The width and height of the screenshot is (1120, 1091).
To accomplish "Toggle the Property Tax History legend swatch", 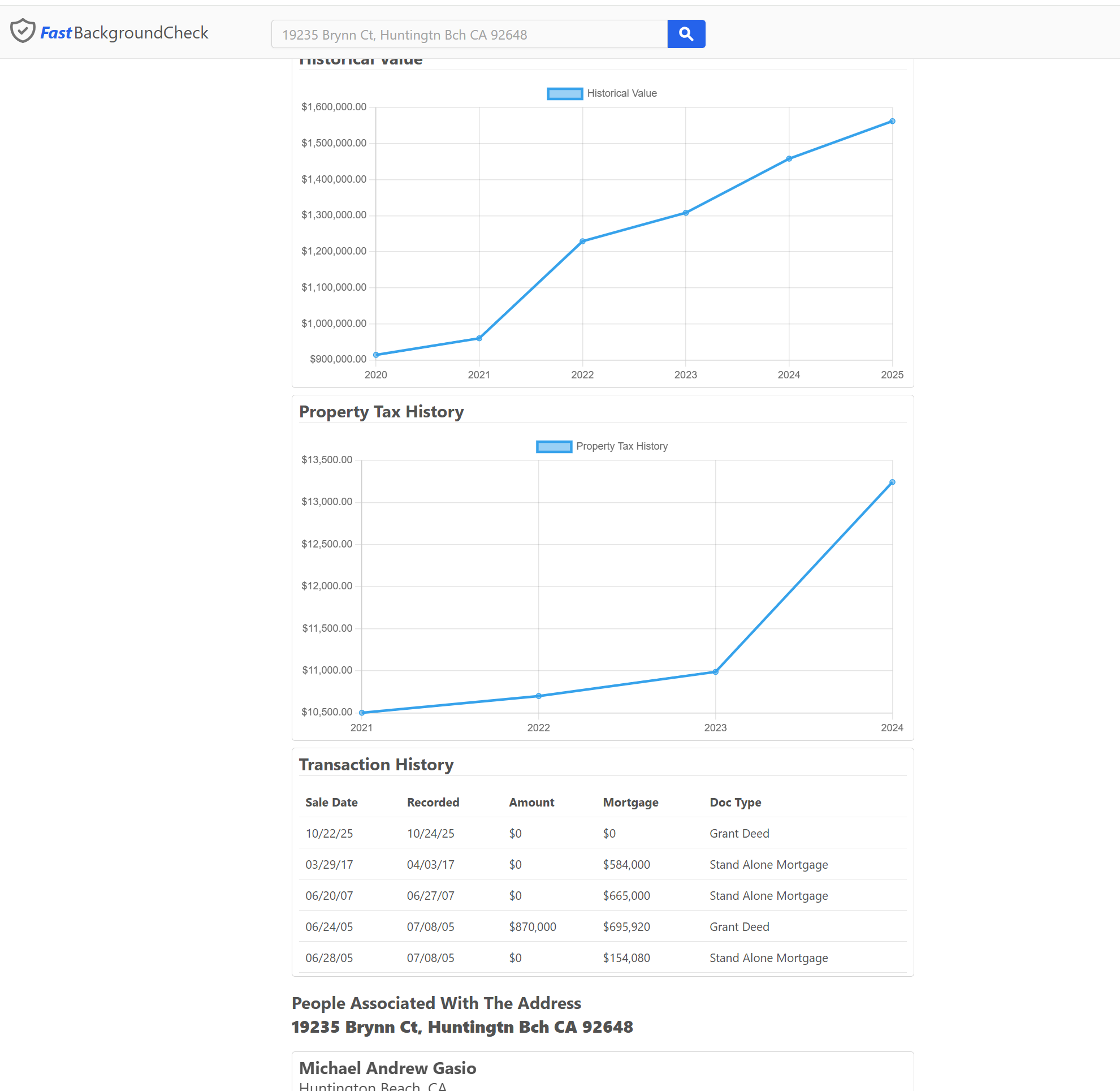I will click(x=553, y=446).
